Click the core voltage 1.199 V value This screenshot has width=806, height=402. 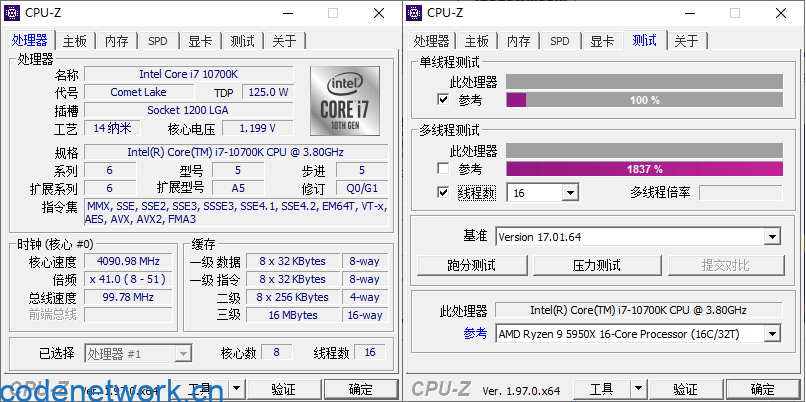258,128
